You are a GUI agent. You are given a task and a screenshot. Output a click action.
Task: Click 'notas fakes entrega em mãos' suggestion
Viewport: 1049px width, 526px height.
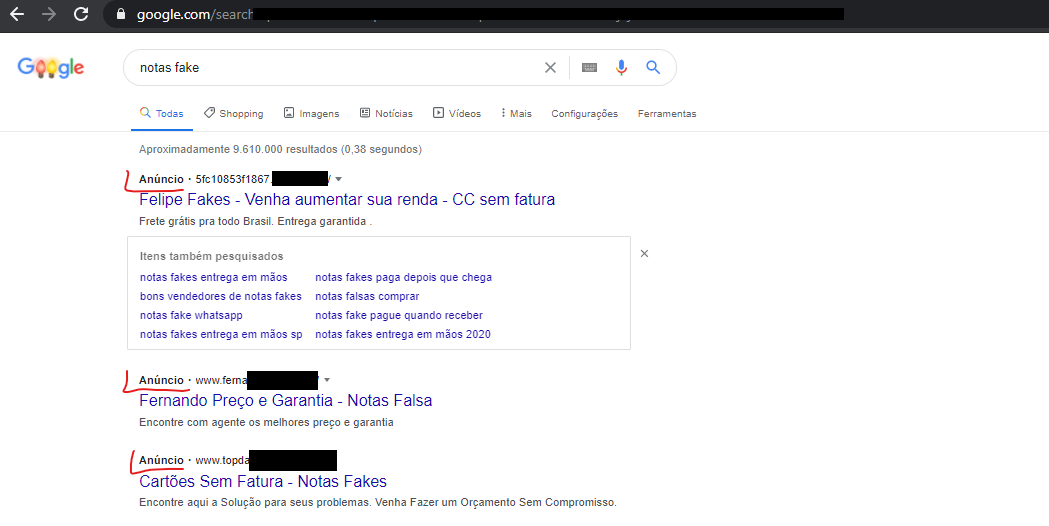pyautogui.click(x=213, y=277)
